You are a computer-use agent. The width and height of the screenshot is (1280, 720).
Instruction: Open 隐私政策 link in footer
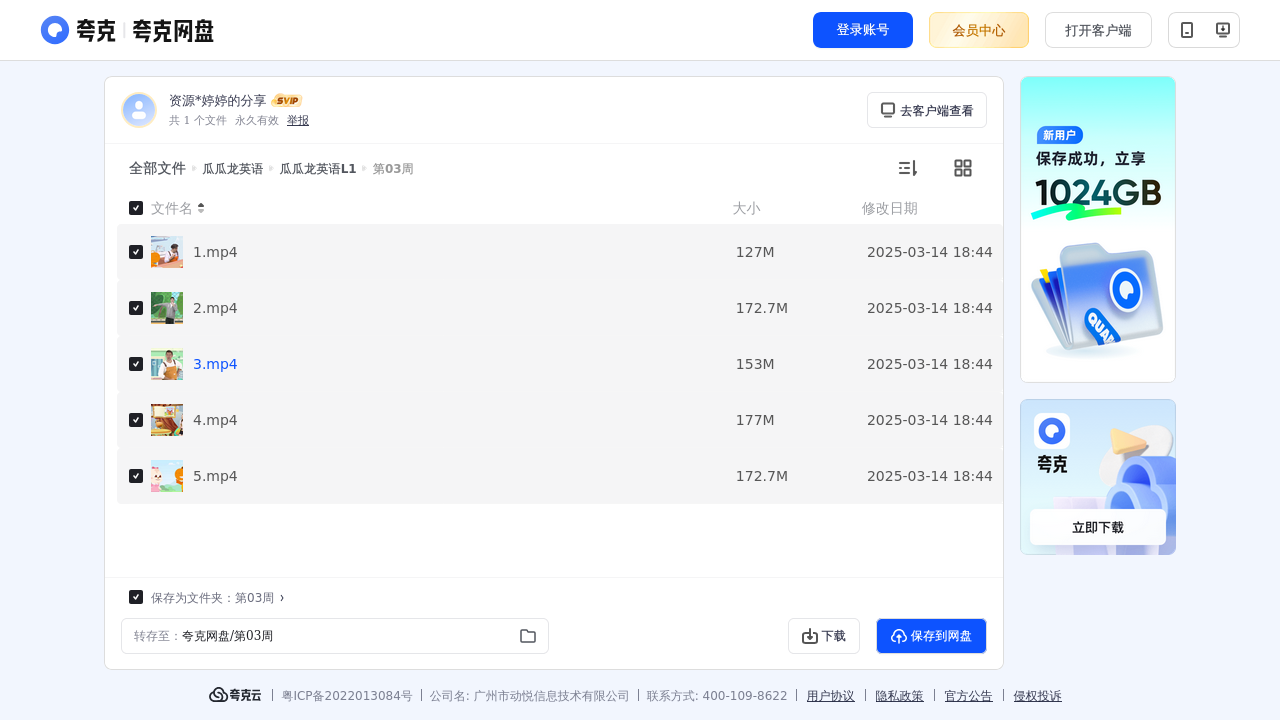tap(900, 695)
